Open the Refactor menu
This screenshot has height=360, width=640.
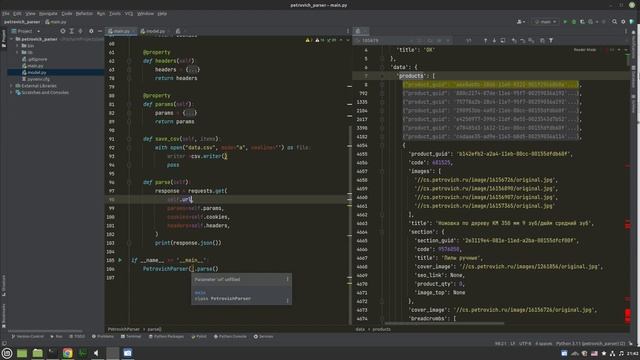pyautogui.click(x=84, y=13)
